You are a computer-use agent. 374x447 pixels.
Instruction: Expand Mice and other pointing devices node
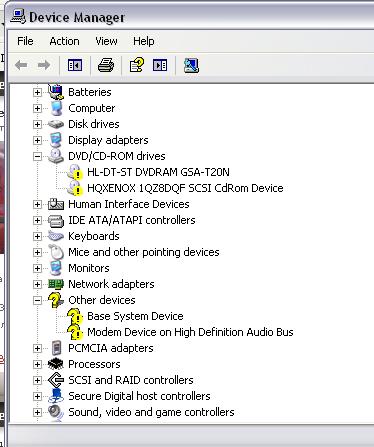(37, 252)
